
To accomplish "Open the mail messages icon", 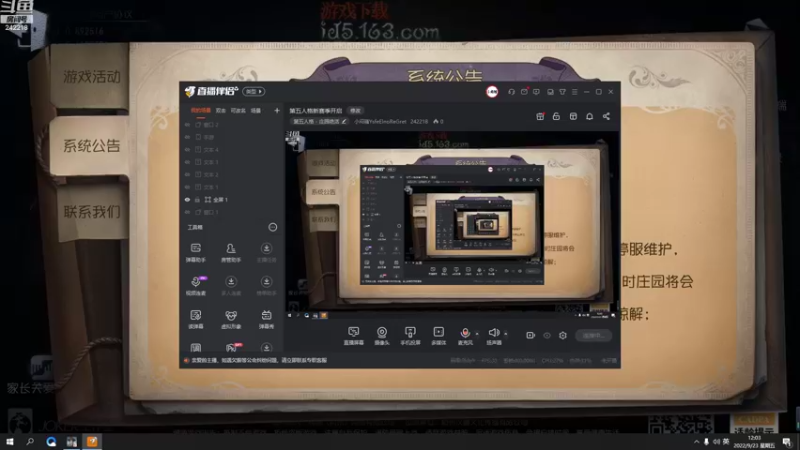I will pos(524,92).
